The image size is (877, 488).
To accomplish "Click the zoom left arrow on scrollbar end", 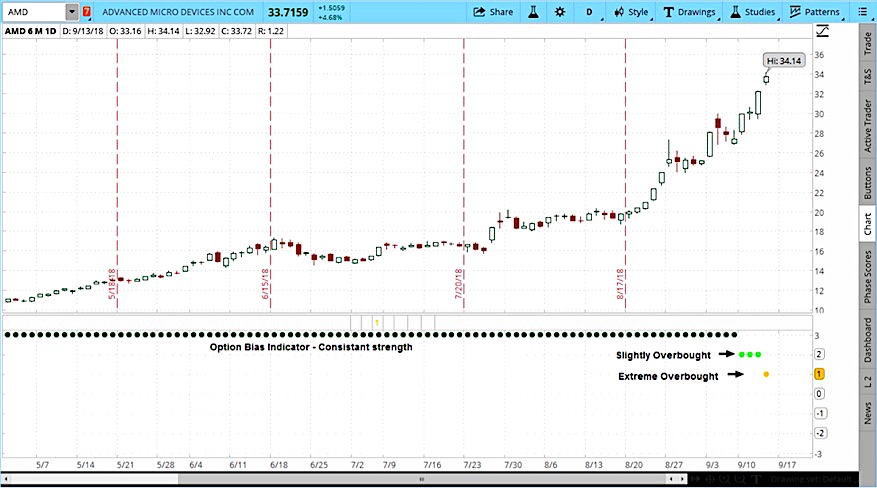I will pyautogui.click(x=671, y=479).
